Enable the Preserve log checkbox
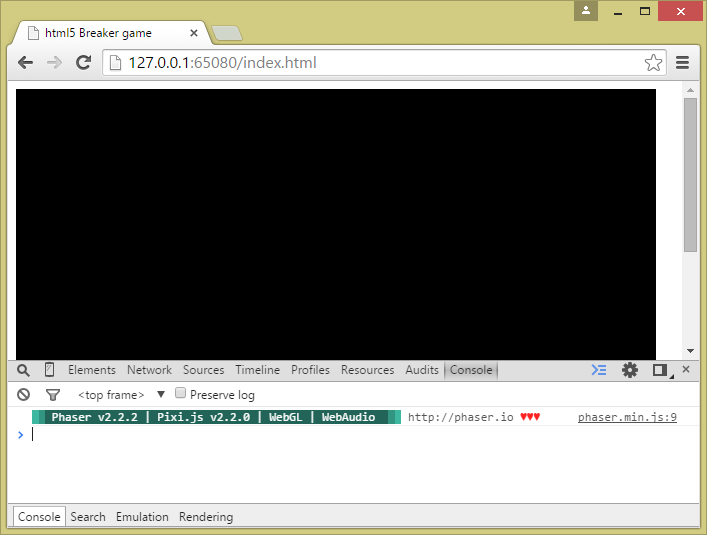The image size is (707, 535). (x=180, y=393)
